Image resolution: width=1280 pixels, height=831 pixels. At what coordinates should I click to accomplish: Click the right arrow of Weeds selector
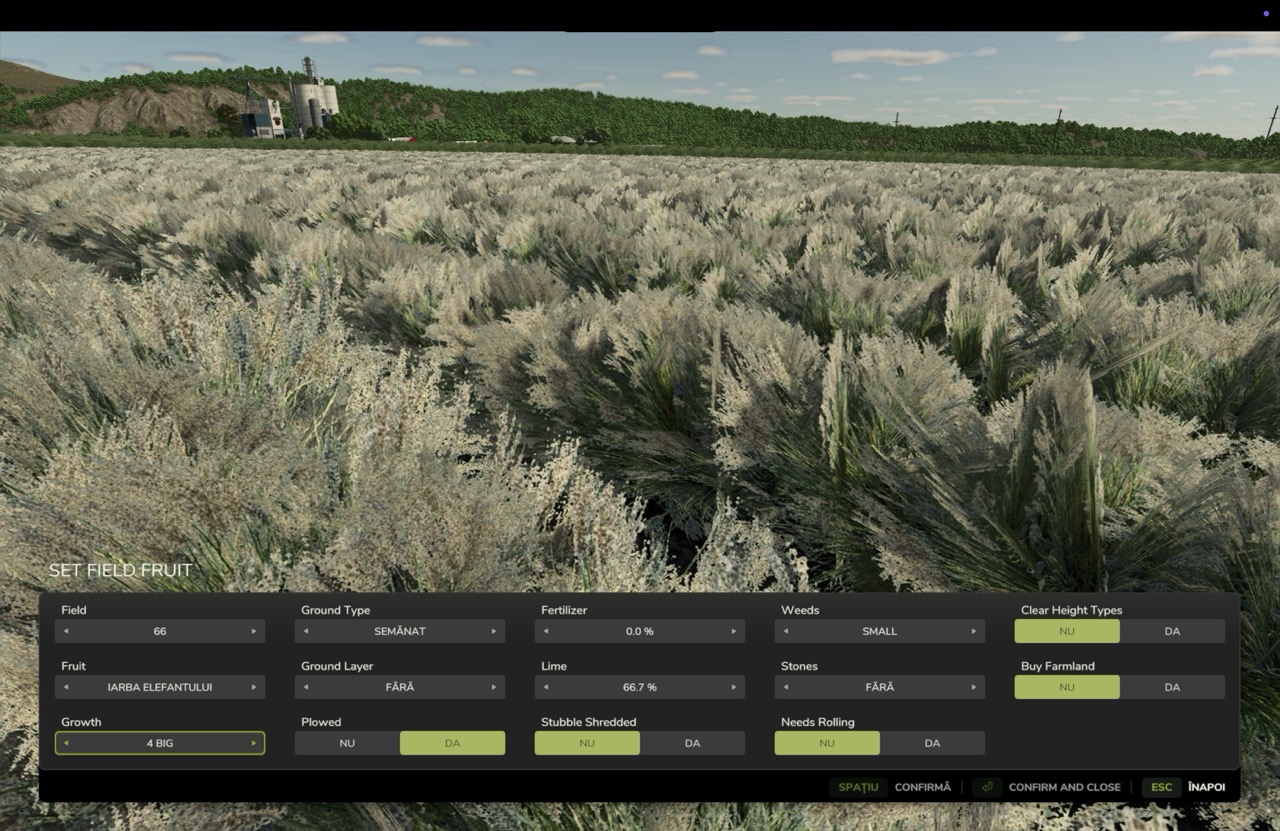pyautogui.click(x=974, y=631)
